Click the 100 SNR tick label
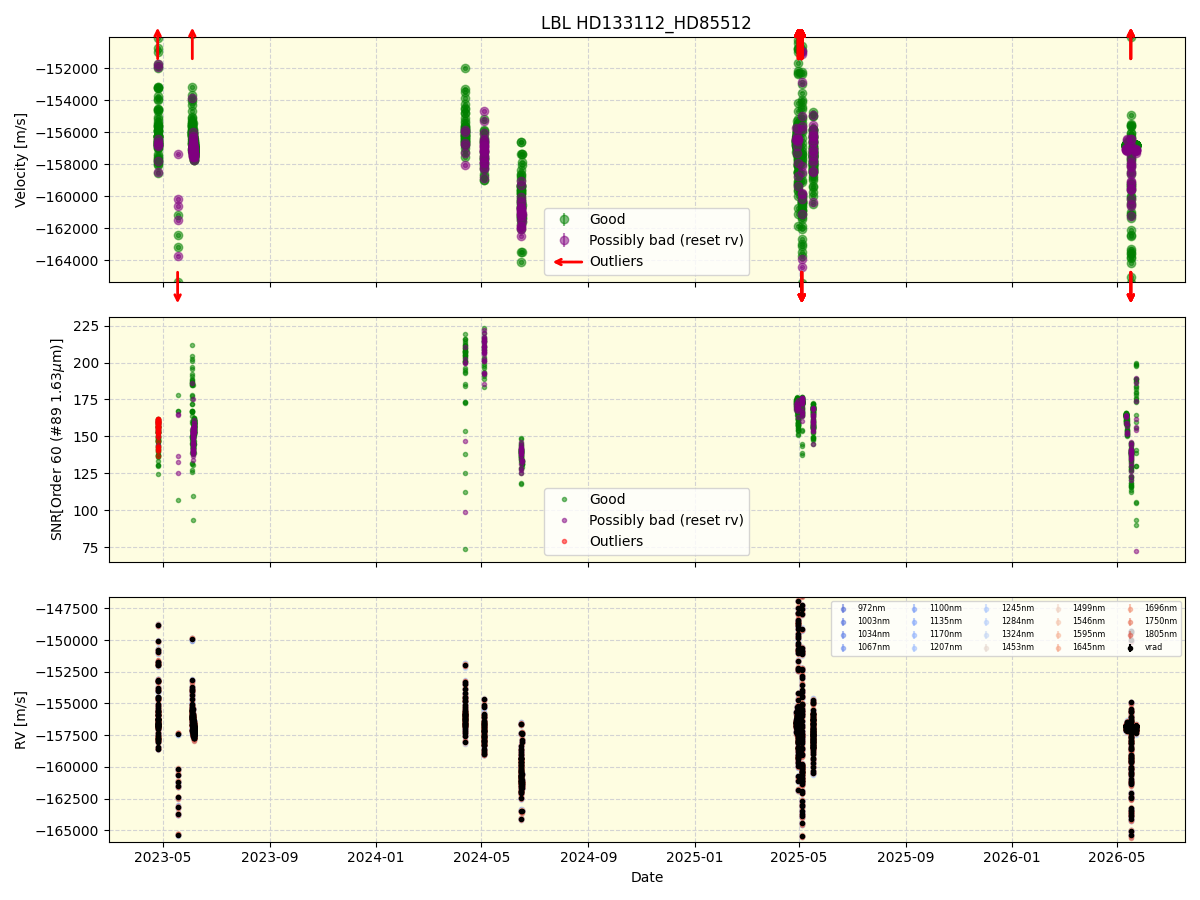Viewport: 1200px width, 900px height. coord(88,511)
